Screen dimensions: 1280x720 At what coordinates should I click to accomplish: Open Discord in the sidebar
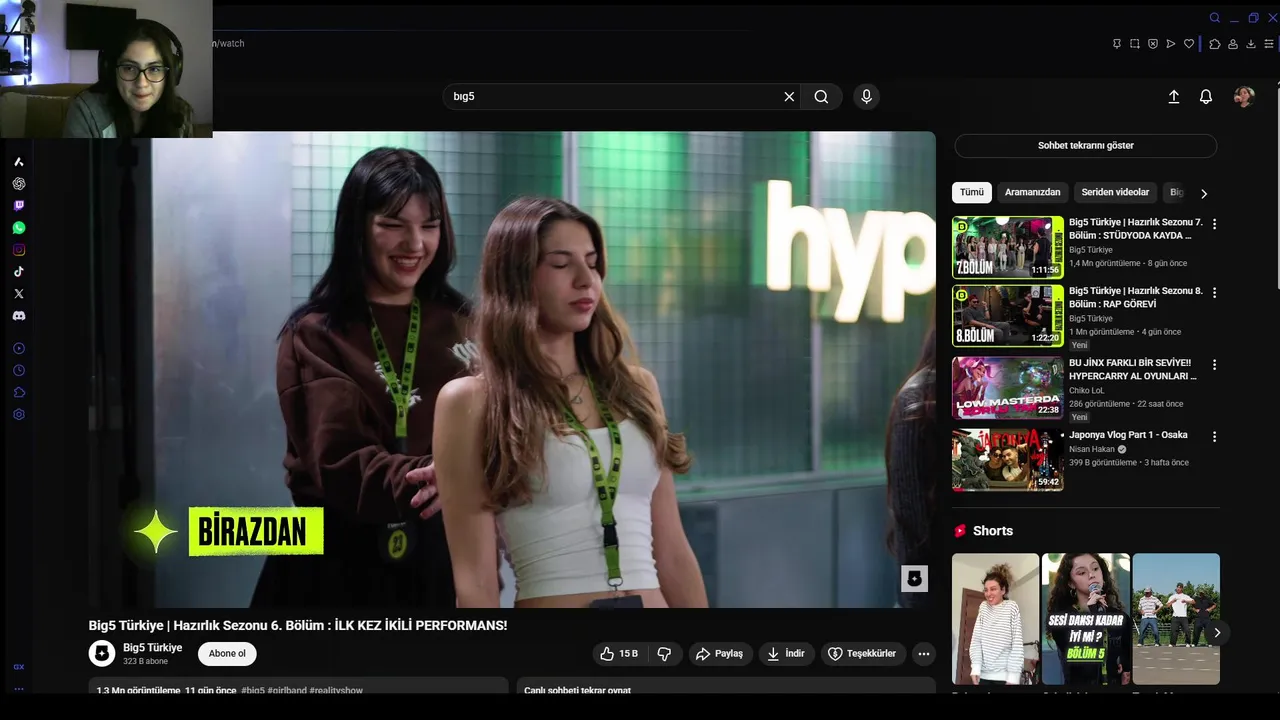pos(18,316)
